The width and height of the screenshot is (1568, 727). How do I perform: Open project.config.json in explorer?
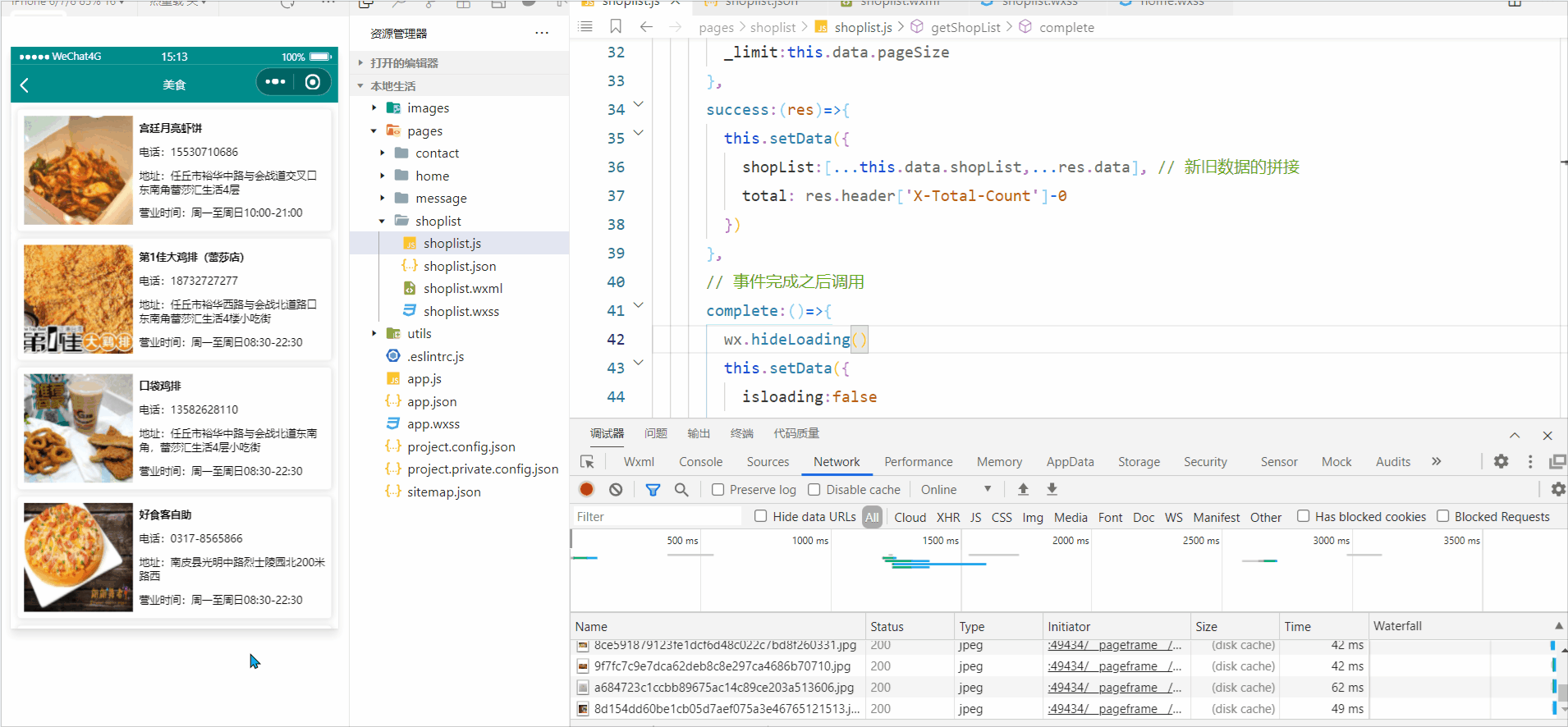coord(461,446)
